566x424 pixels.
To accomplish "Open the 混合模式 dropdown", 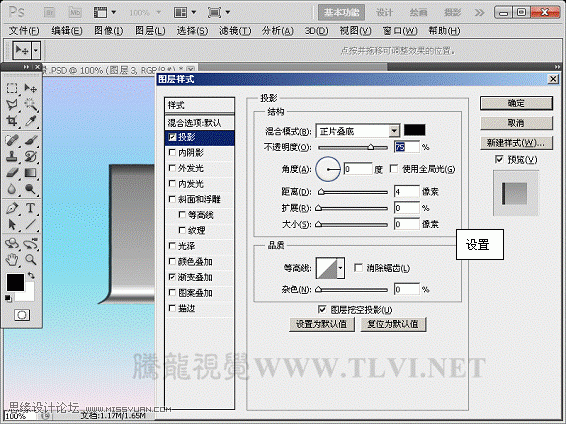I will tap(394, 131).
